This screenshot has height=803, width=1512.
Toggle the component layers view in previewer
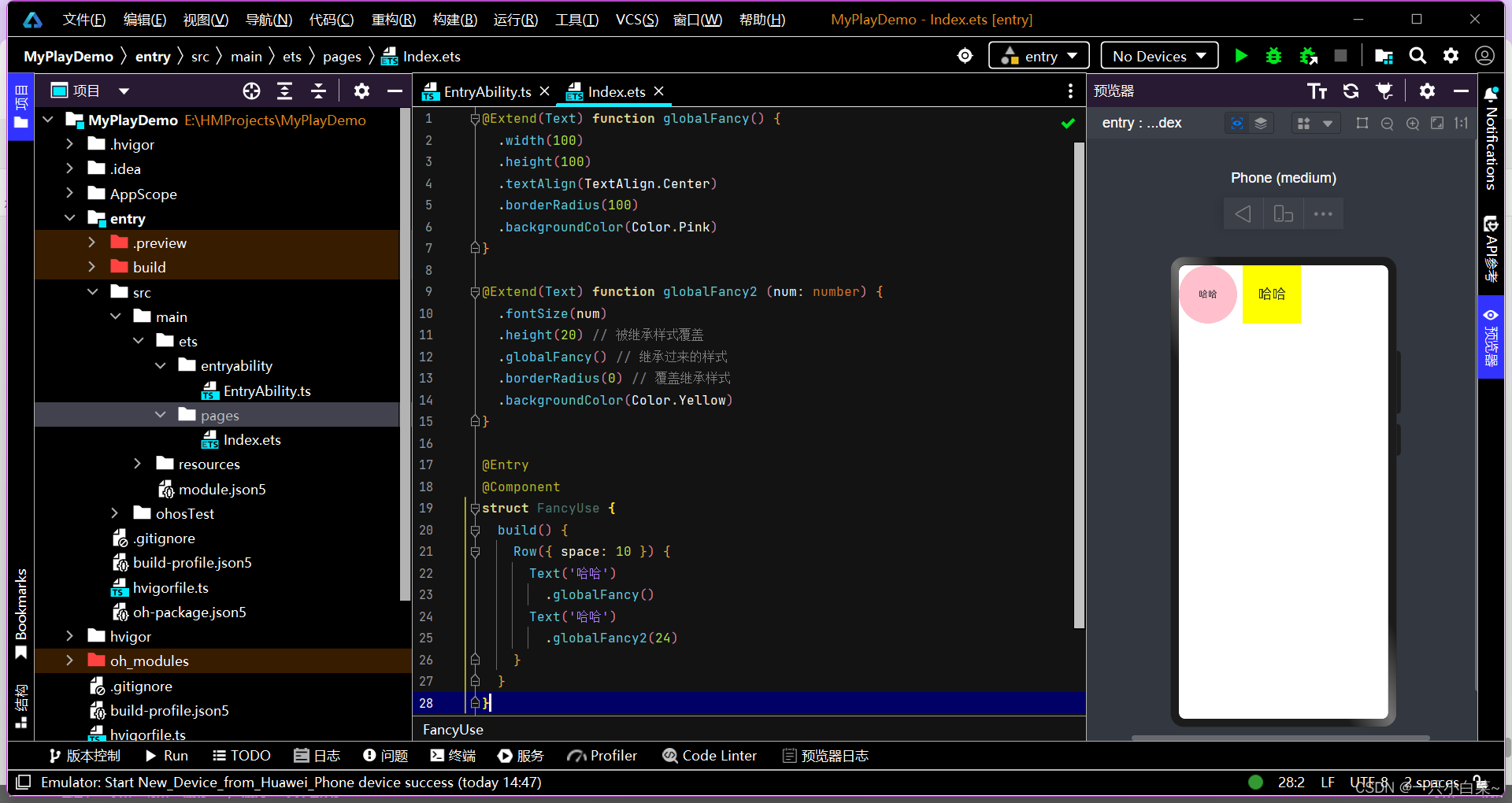1261,124
